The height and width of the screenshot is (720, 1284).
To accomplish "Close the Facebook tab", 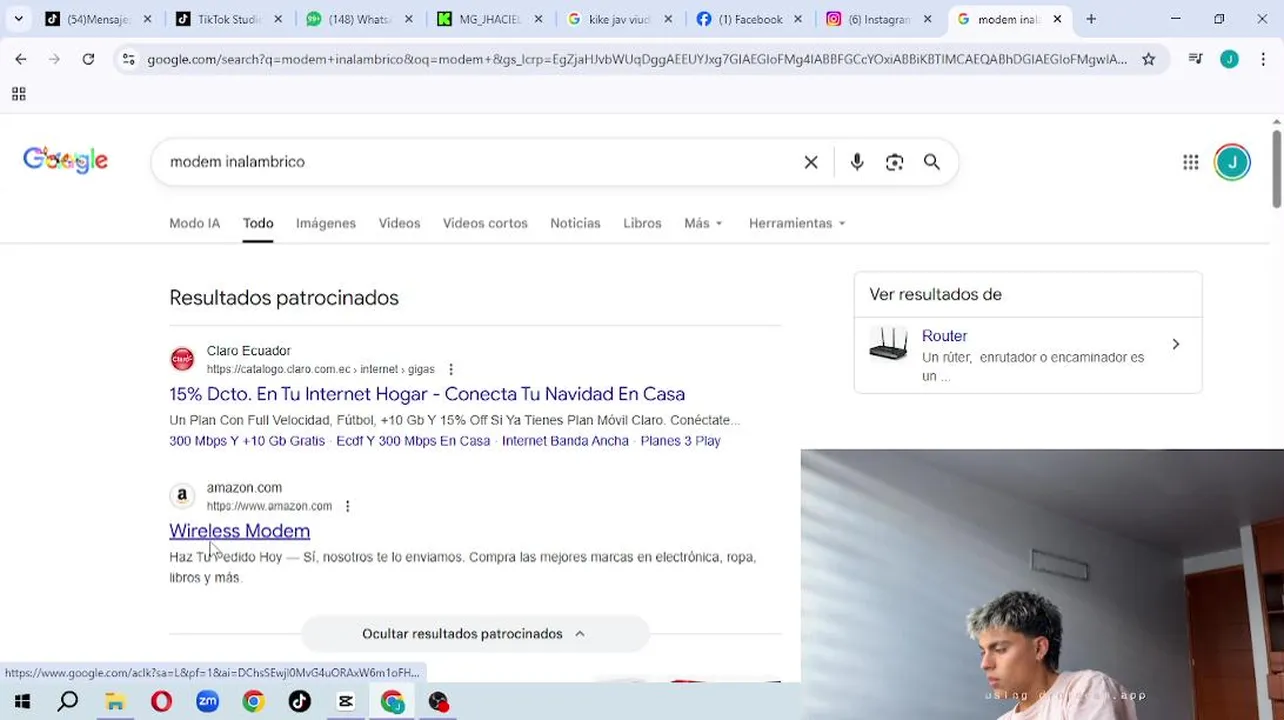I will (x=797, y=19).
